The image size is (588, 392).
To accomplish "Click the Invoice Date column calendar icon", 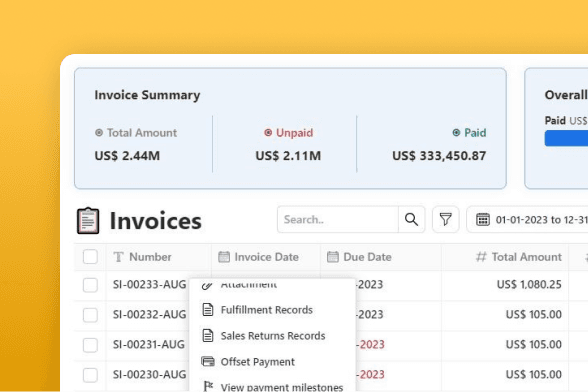I will (224, 257).
